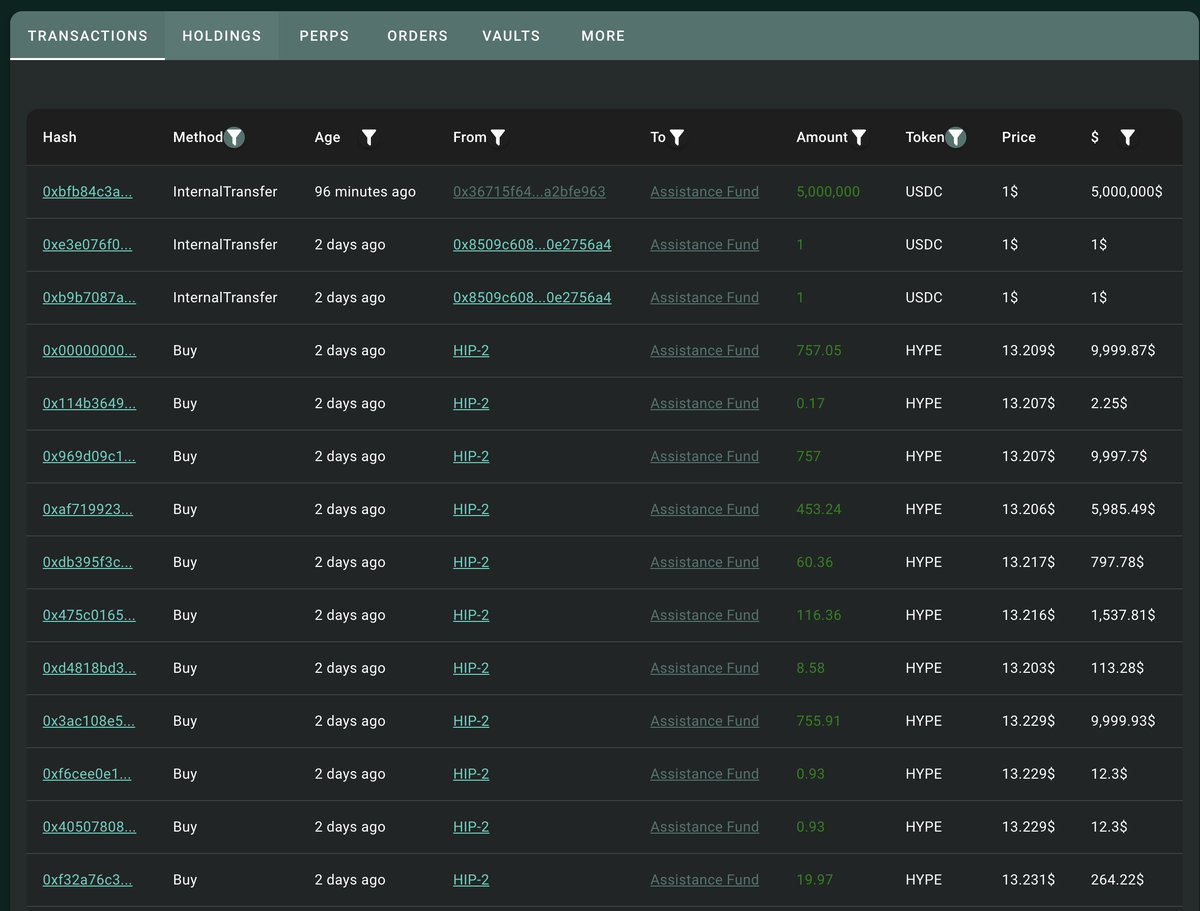This screenshot has height=911, width=1200.
Task: Switch to the Vaults tab
Action: [x=511, y=36]
